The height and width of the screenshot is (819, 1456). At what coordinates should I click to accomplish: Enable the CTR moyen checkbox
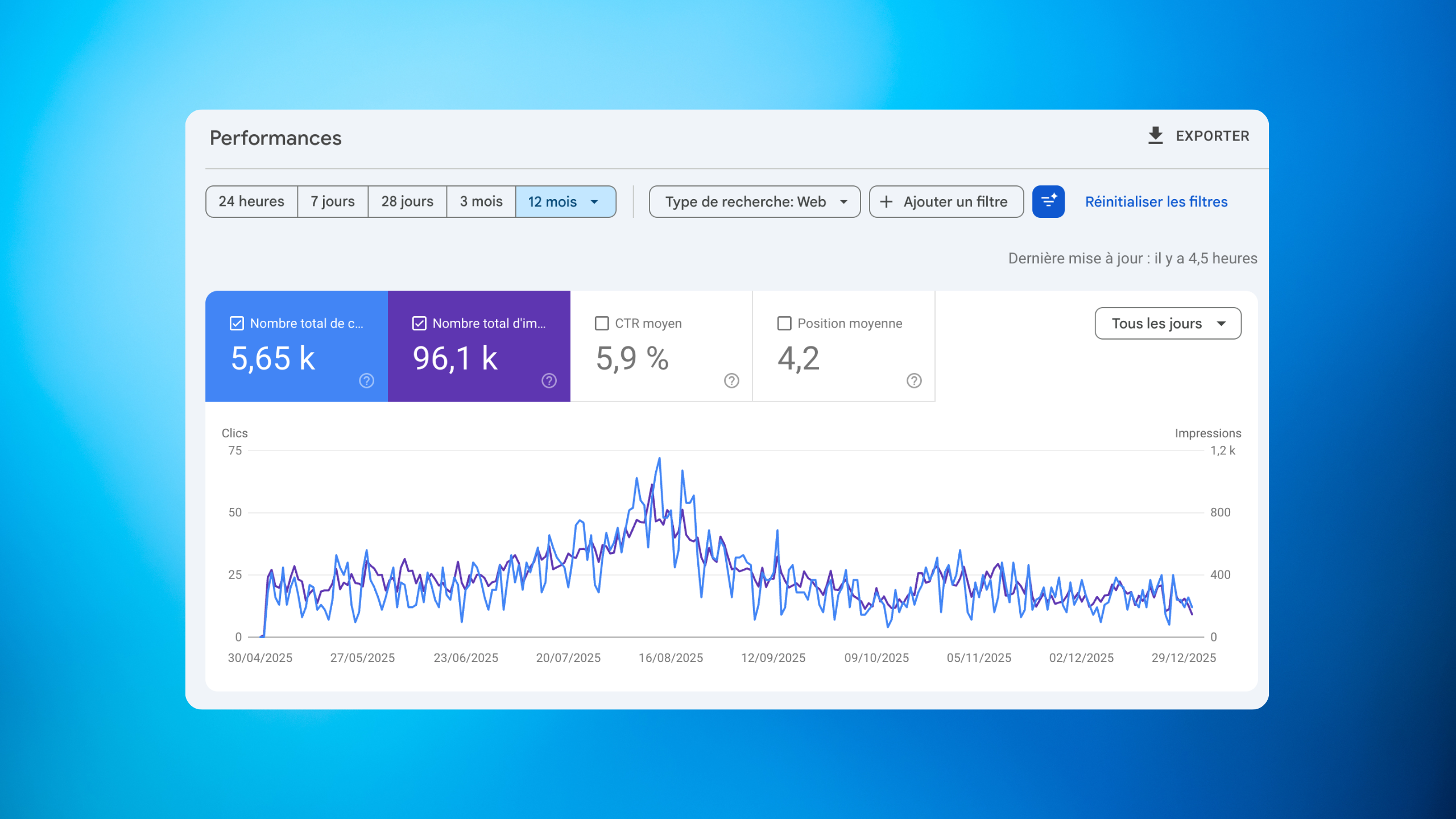[602, 323]
